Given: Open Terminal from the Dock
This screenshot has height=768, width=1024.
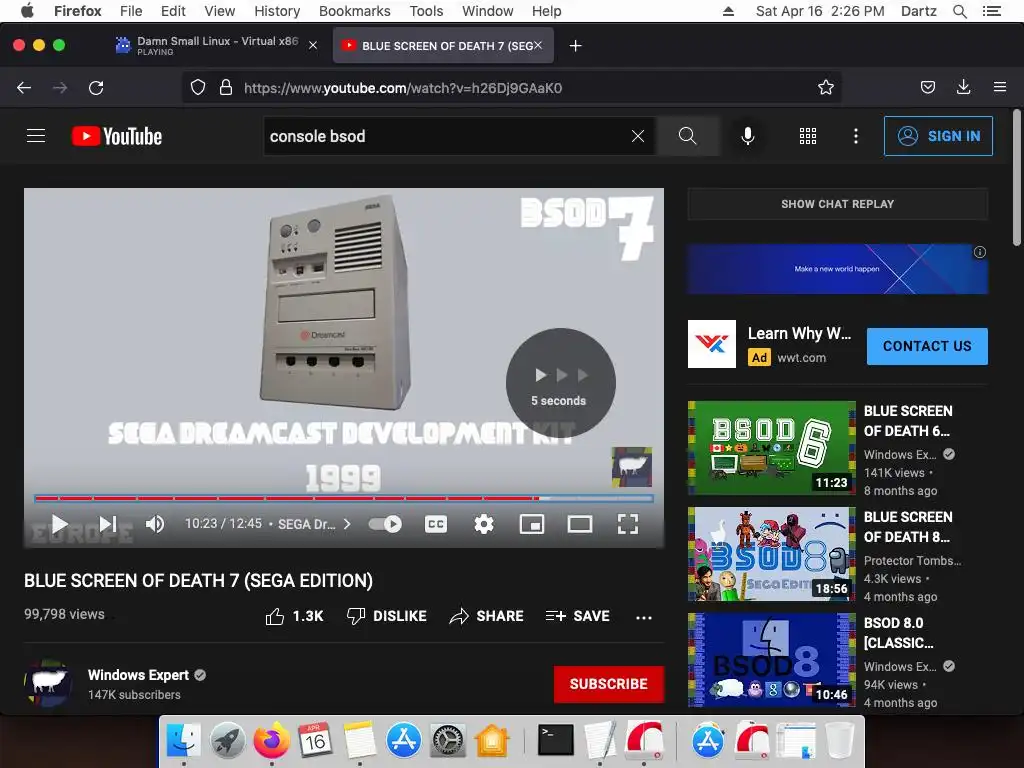Looking at the screenshot, I should (x=555, y=741).
